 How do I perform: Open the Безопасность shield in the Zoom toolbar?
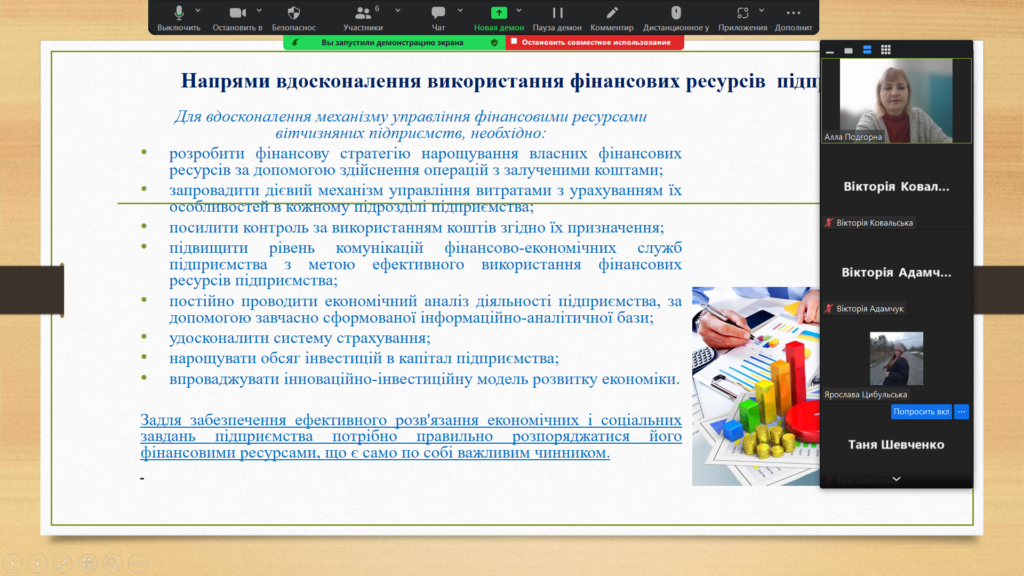click(x=294, y=18)
